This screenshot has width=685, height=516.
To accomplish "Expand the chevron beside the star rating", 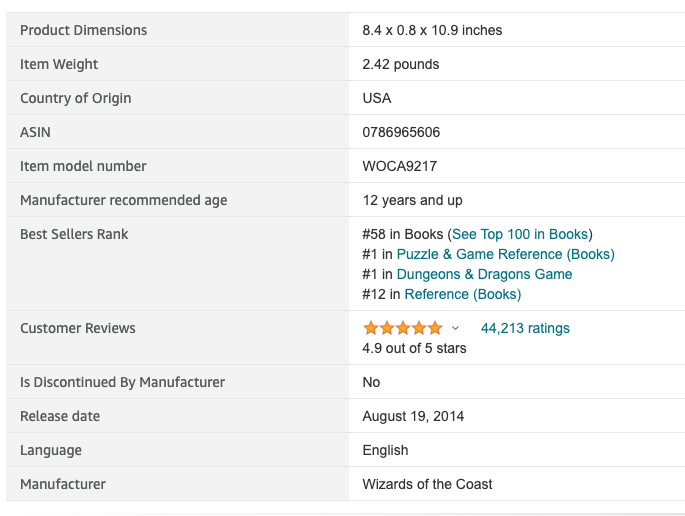I will (456, 328).
